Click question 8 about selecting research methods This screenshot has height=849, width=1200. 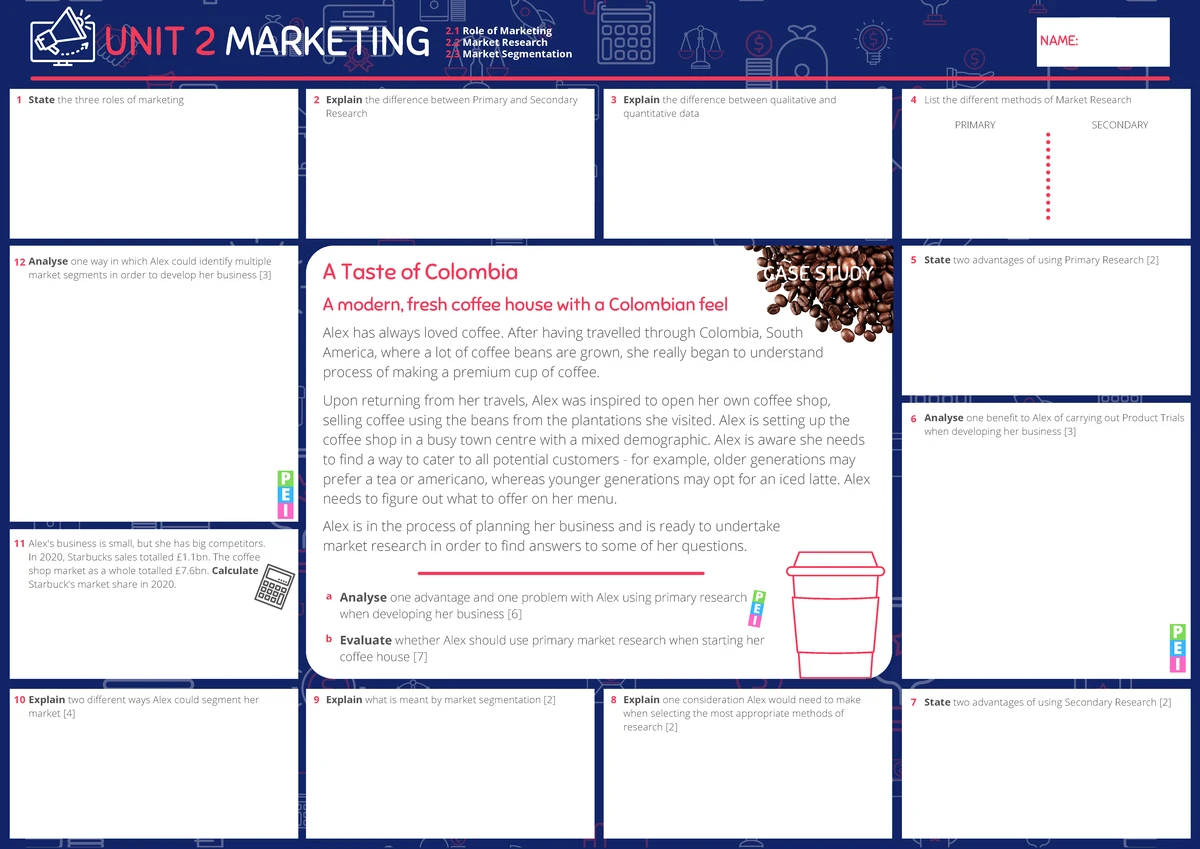(735, 713)
